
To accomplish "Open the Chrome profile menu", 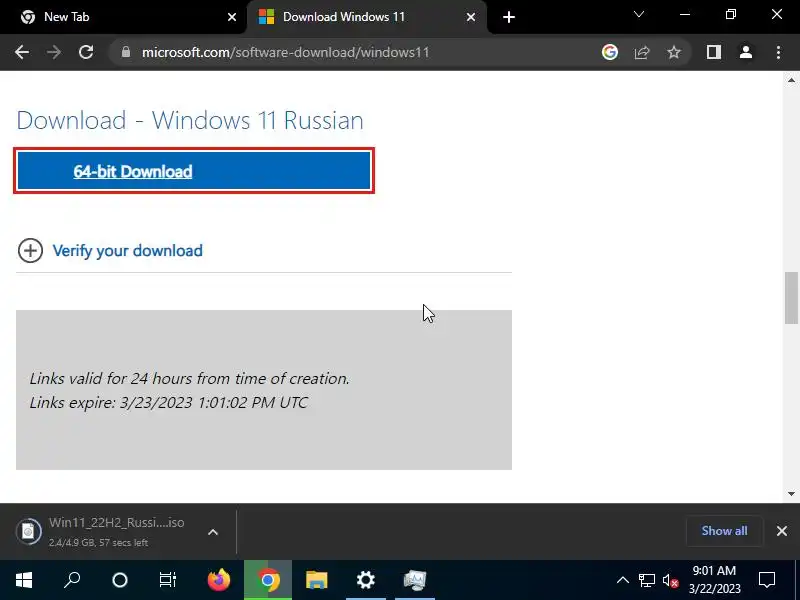I will (746, 52).
